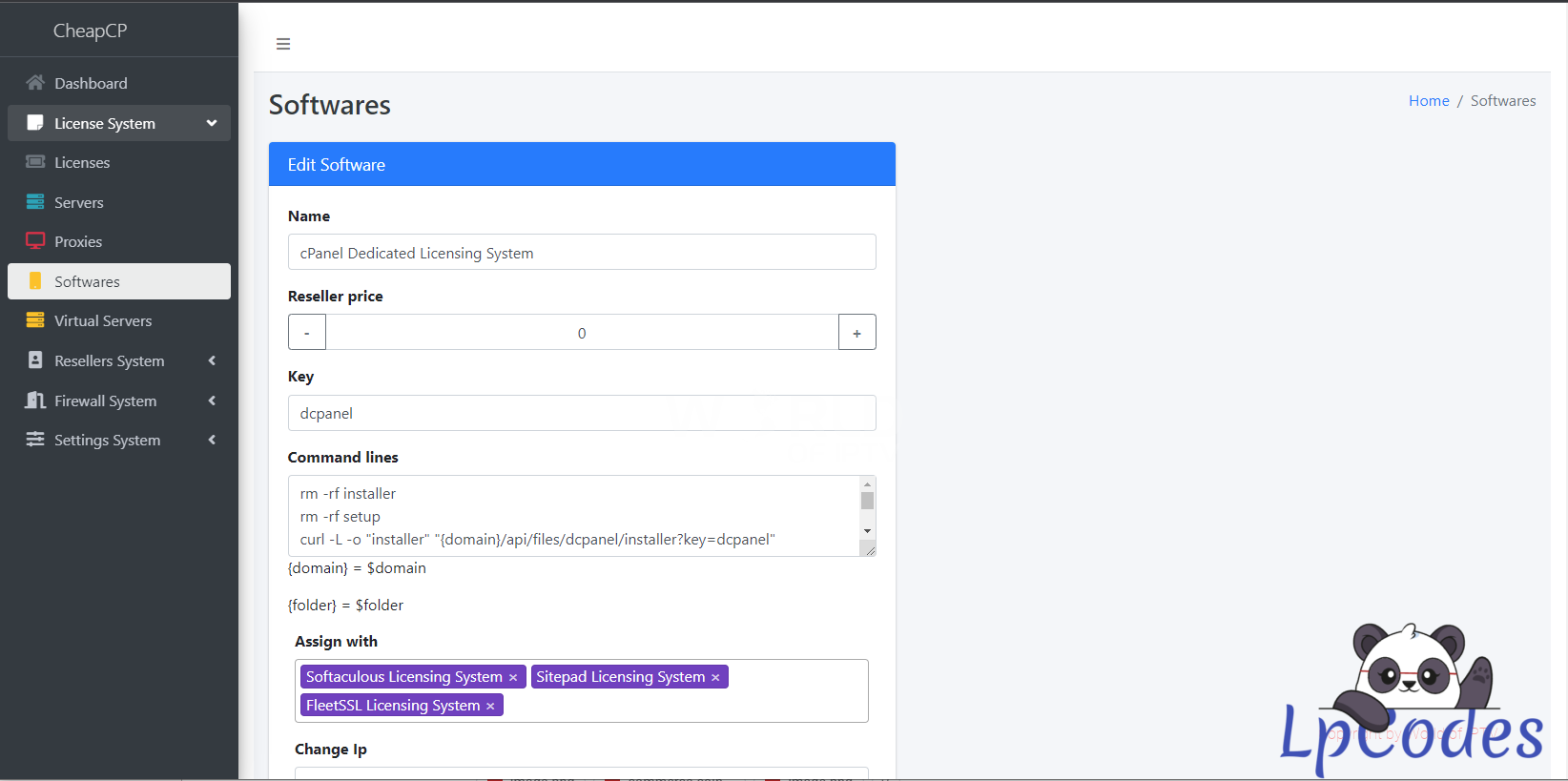Go to Home via breadcrumb link

[1428, 101]
